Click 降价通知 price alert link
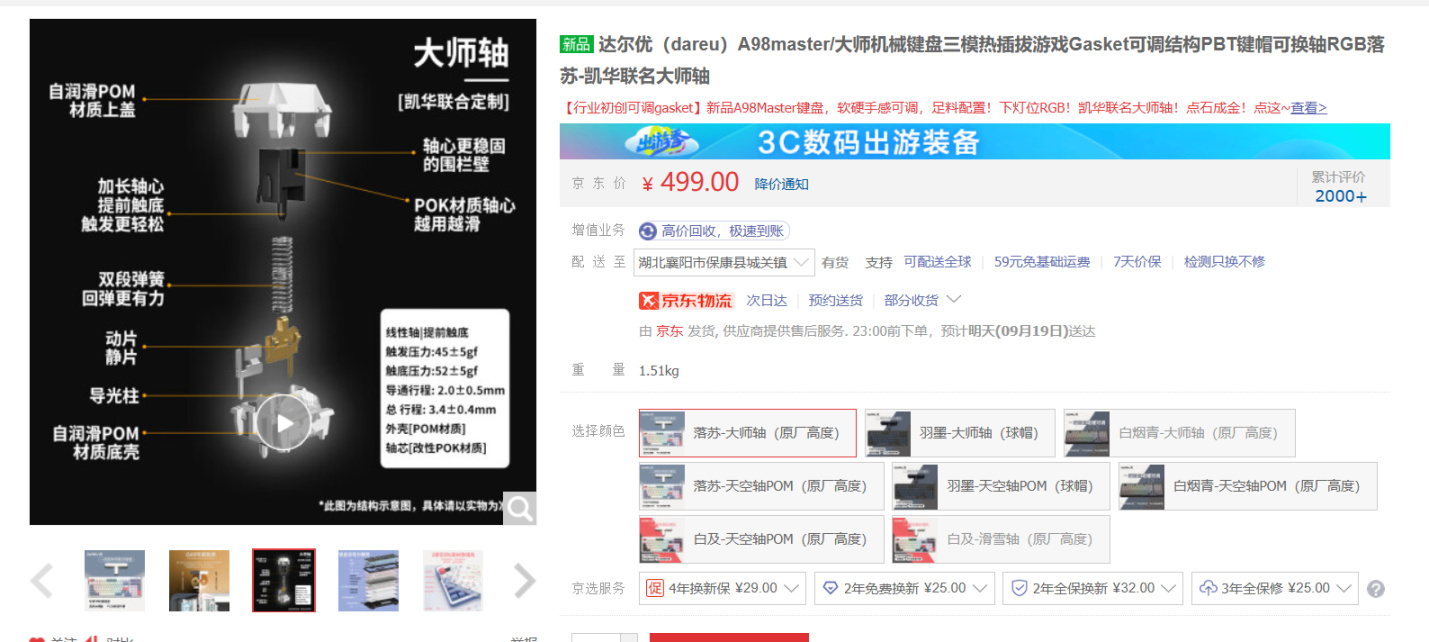Viewport: 1429px width, 642px height. [x=781, y=184]
